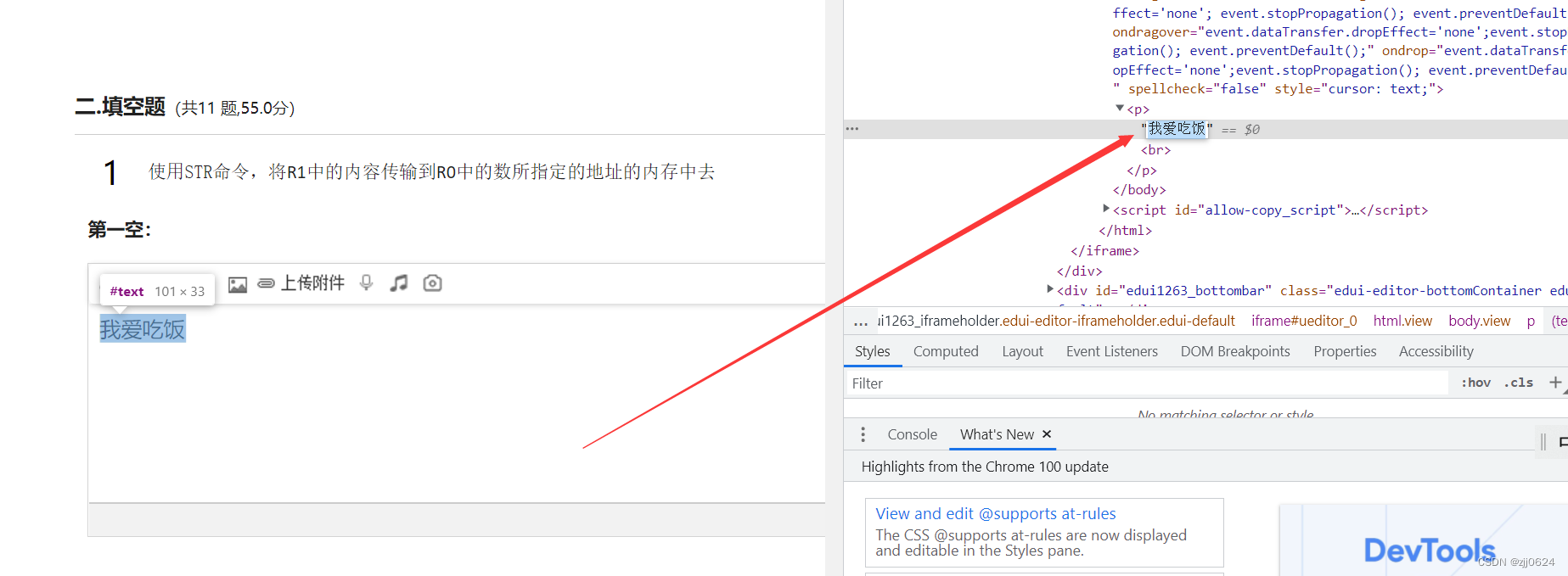The width and height of the screenshot is (1568, 576).
Task: Click the 我爱吃饭 text in the answer editor
Action: [143, 329]
